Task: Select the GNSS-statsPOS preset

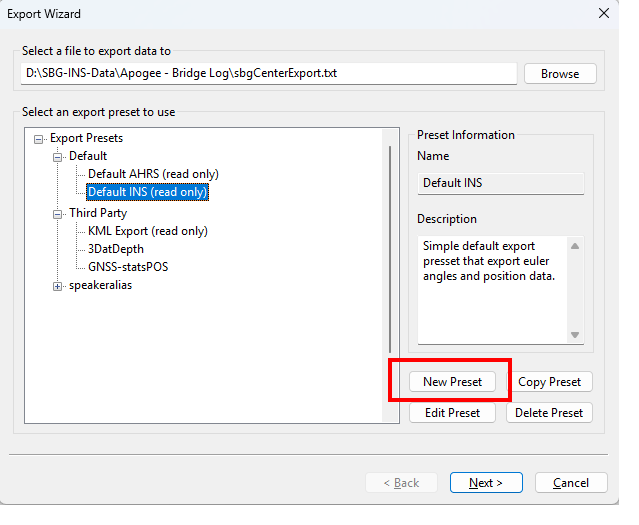Action: coord(131,267)
